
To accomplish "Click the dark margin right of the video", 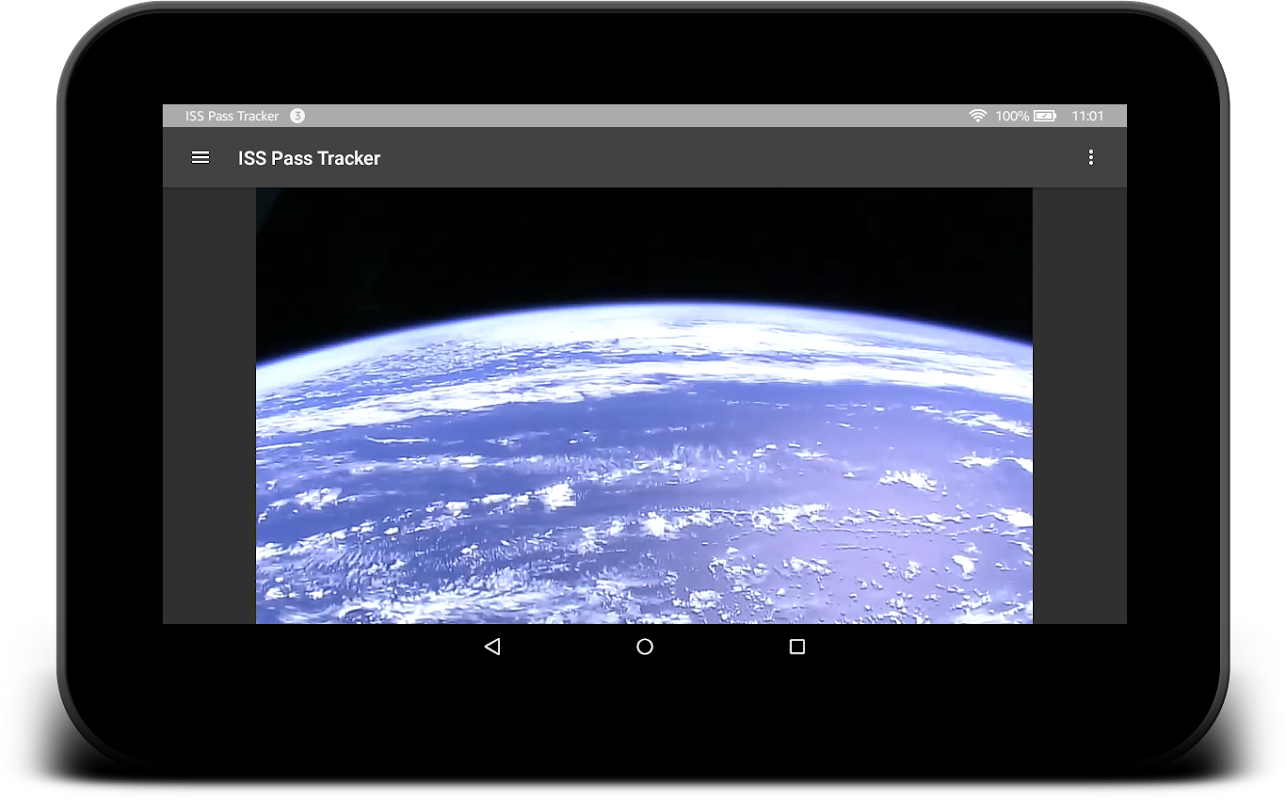I will point(1079,405).
